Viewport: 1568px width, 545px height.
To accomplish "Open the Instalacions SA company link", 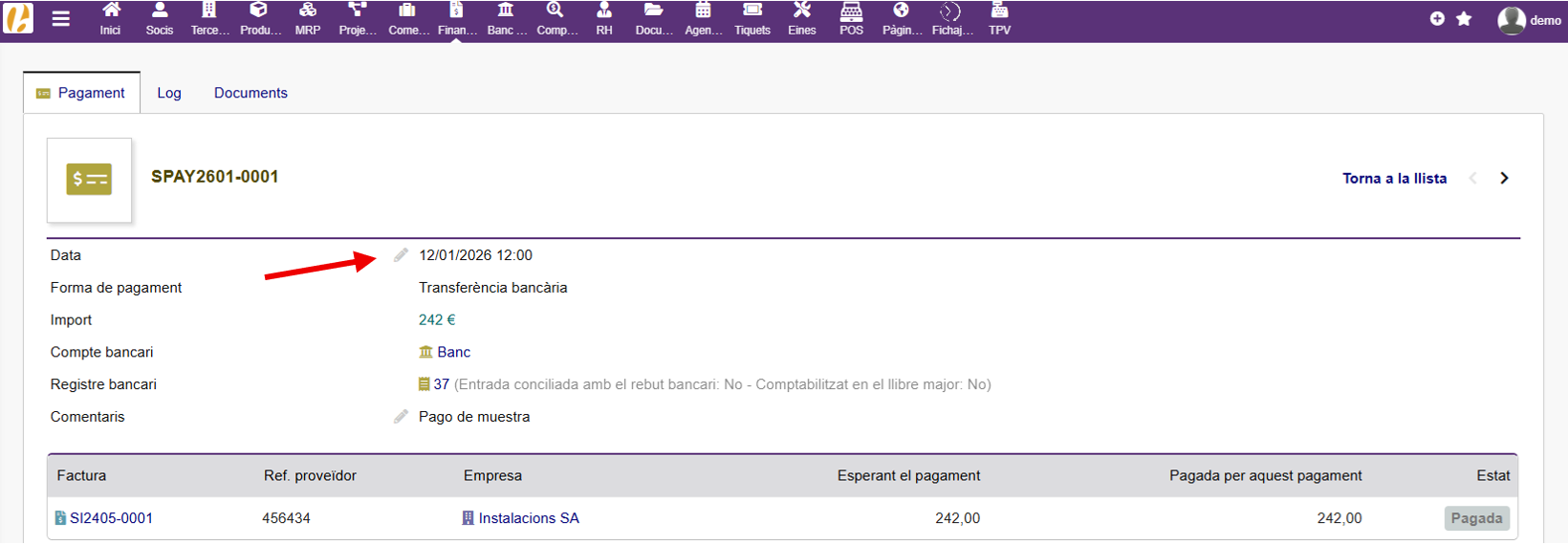I will tap(528, 518).
